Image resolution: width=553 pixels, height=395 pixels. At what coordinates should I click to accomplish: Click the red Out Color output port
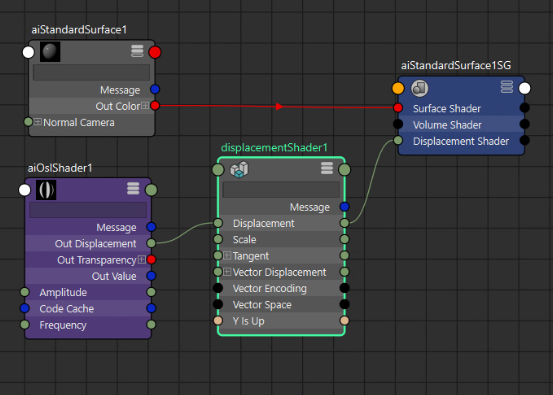click(x=155, y=105)
